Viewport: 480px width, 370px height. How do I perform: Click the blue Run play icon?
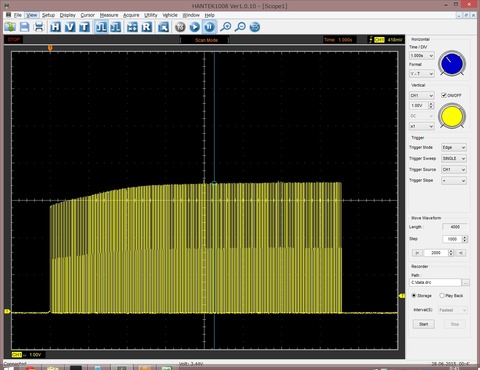point(195,27)
